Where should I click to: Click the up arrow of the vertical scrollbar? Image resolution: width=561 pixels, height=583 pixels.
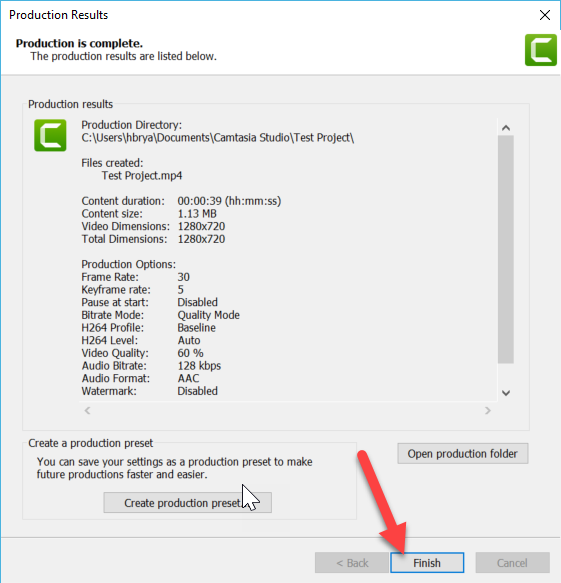click(506, 128)
